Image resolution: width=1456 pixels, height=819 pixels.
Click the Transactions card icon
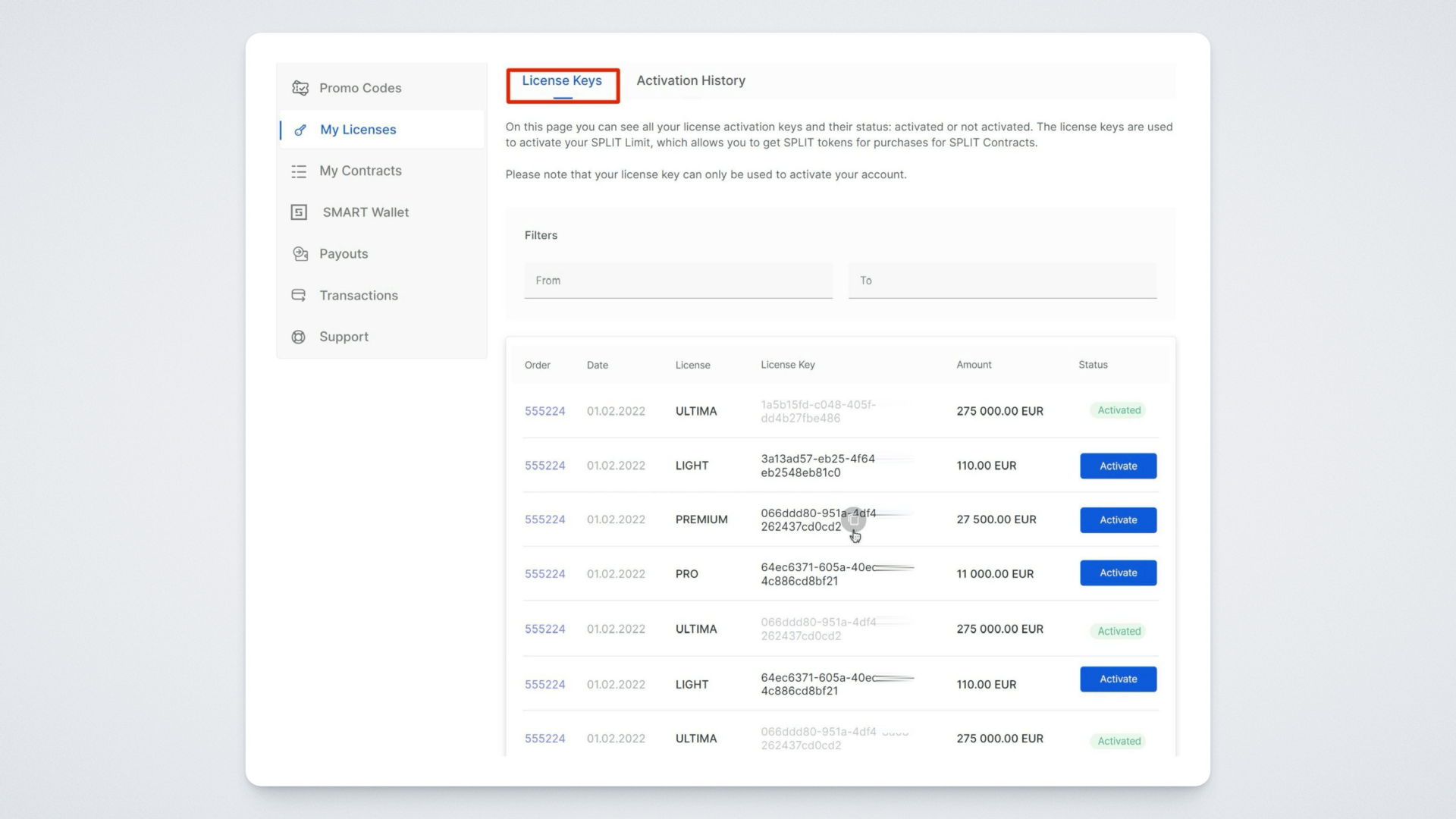pos(299,295)
